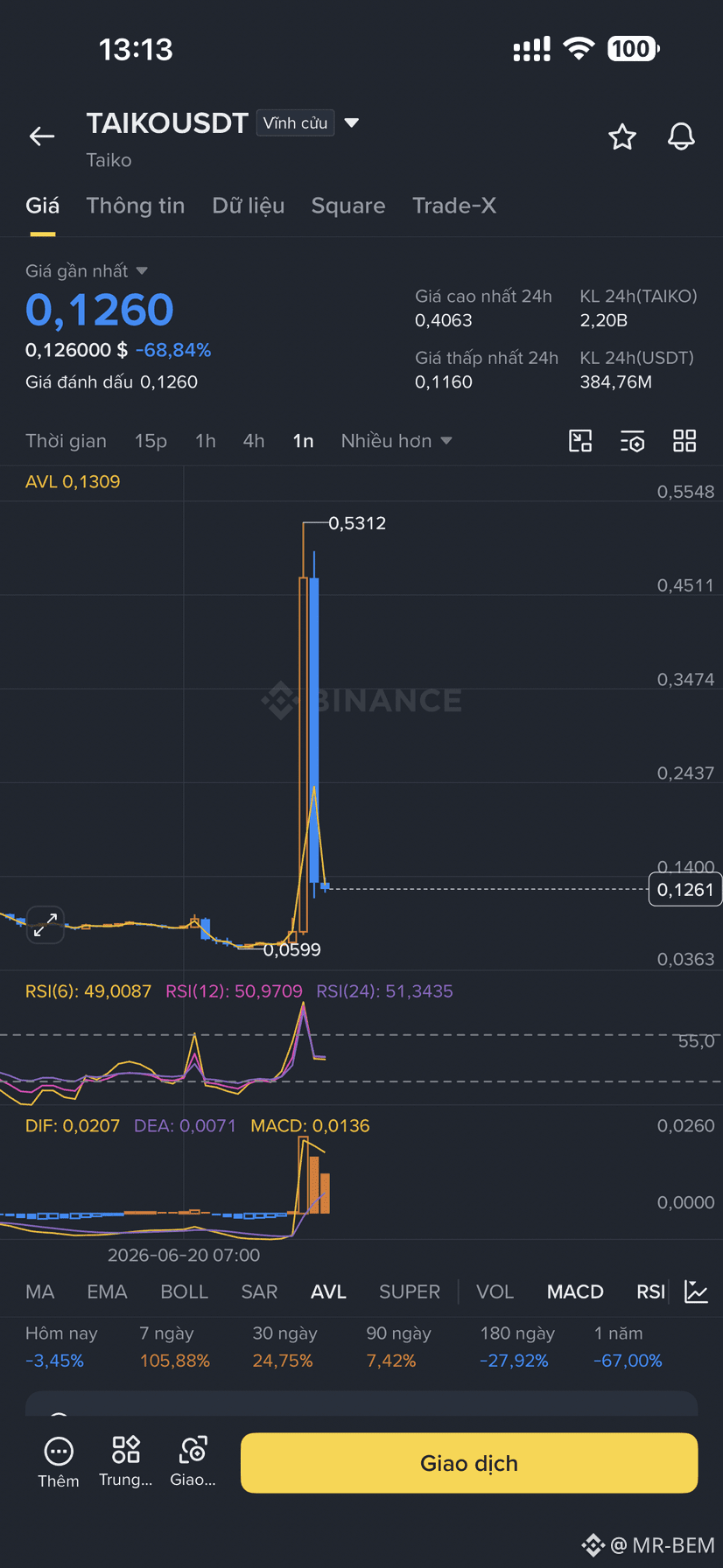Tap the 180 ngày -27,92% performance

click(x=517, y=1347)
